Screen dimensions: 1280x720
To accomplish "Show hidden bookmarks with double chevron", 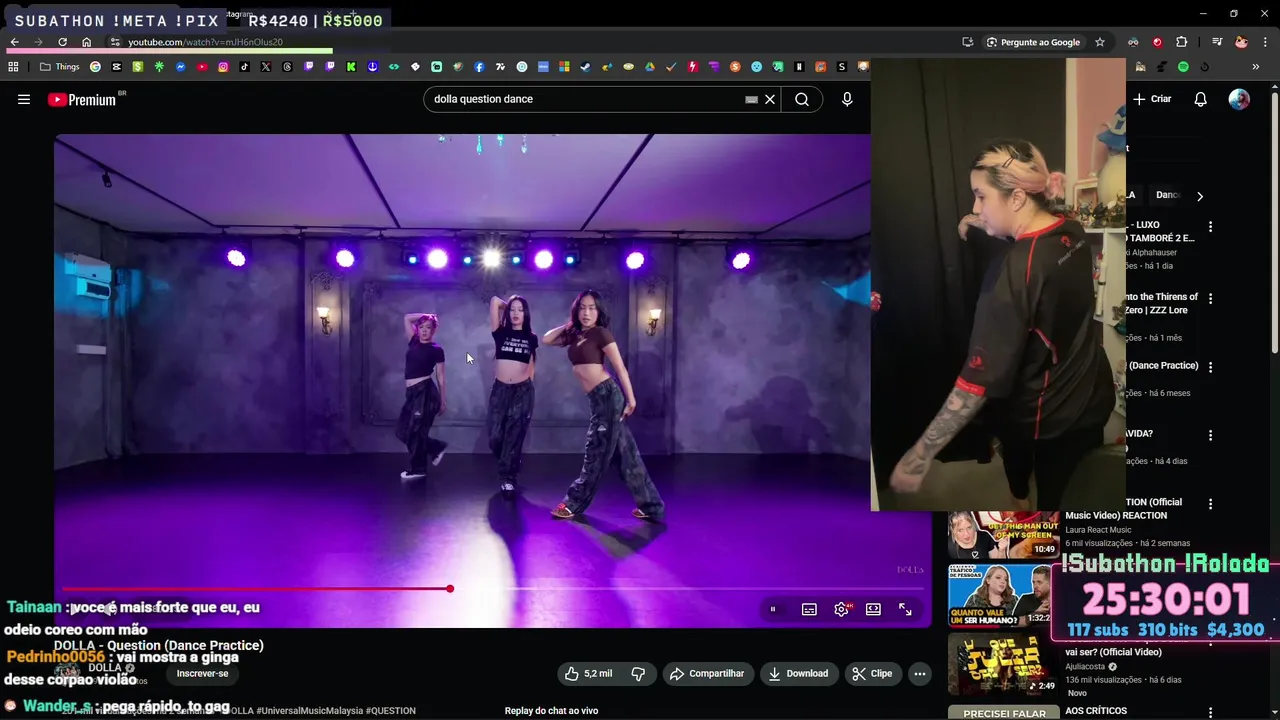I will coord(1256,67).
